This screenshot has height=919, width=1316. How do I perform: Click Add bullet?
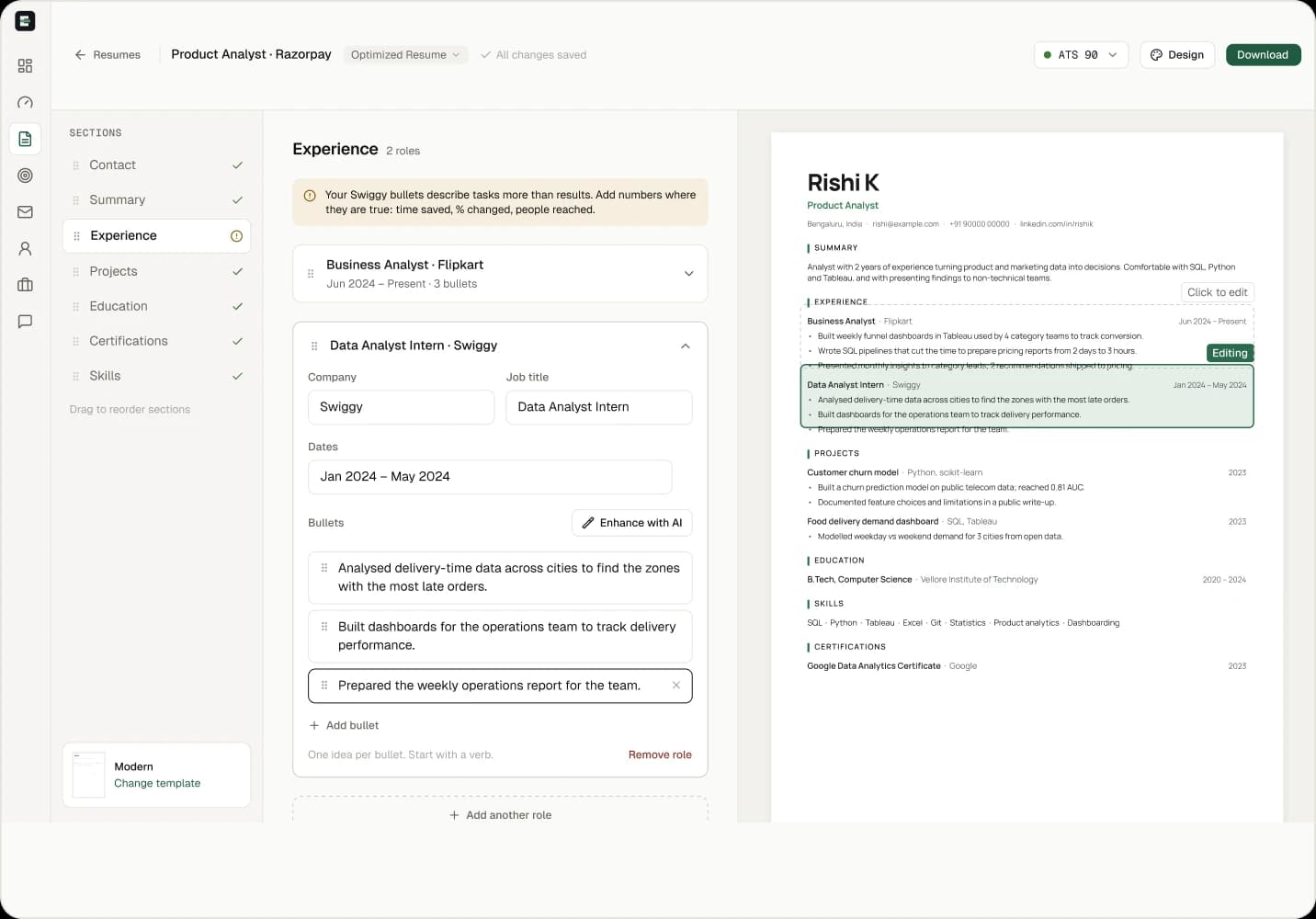[344, 726]
